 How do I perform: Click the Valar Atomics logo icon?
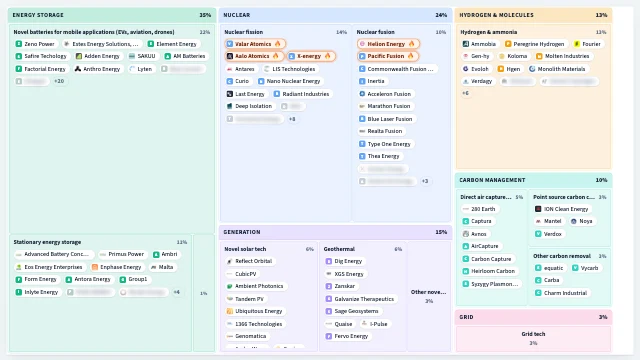tap(230, 44)
